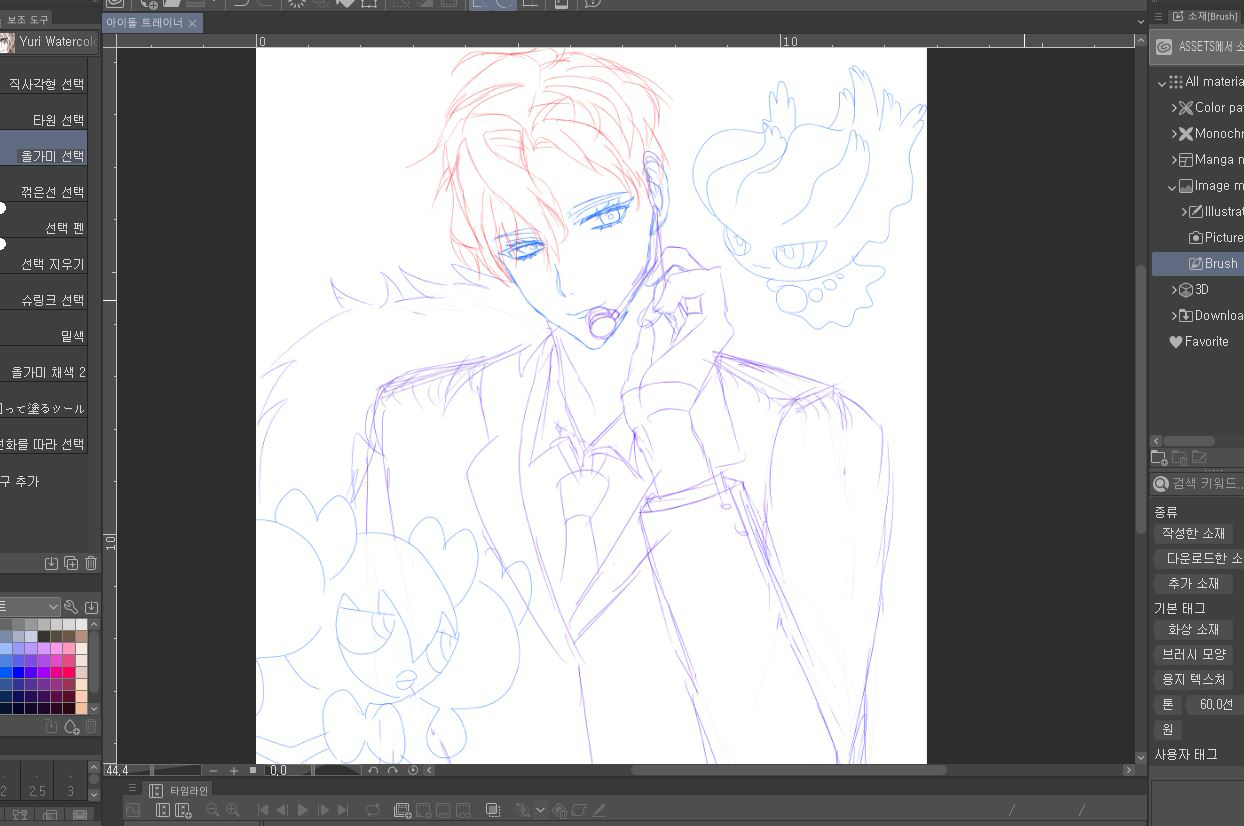
Task: Collapse the All materials tree
Action: (x=1162, y=82)
